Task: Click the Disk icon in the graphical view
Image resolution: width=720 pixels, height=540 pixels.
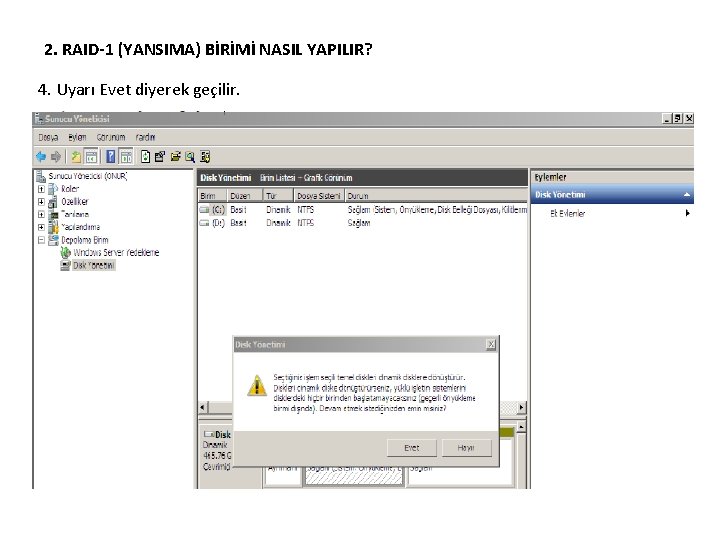Action: click(x=208, y=434)
